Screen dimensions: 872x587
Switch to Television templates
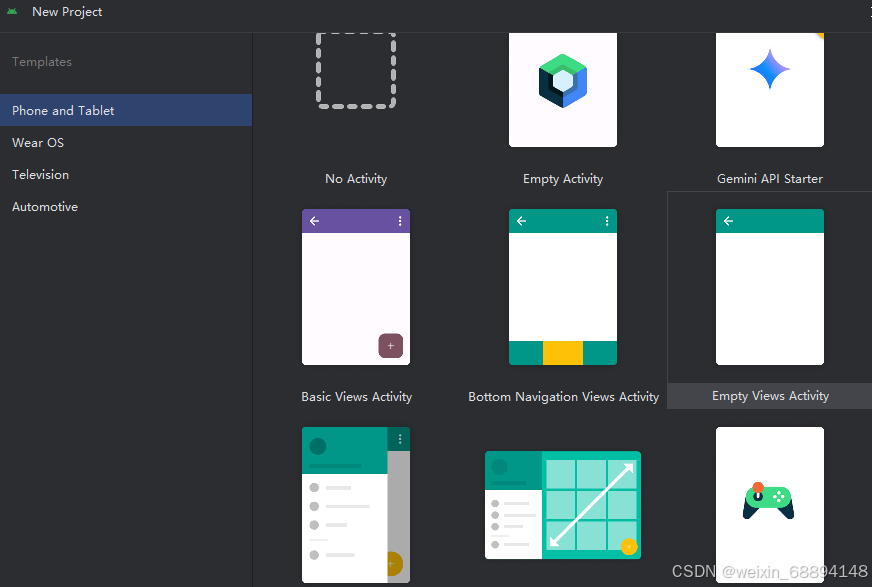126,175
